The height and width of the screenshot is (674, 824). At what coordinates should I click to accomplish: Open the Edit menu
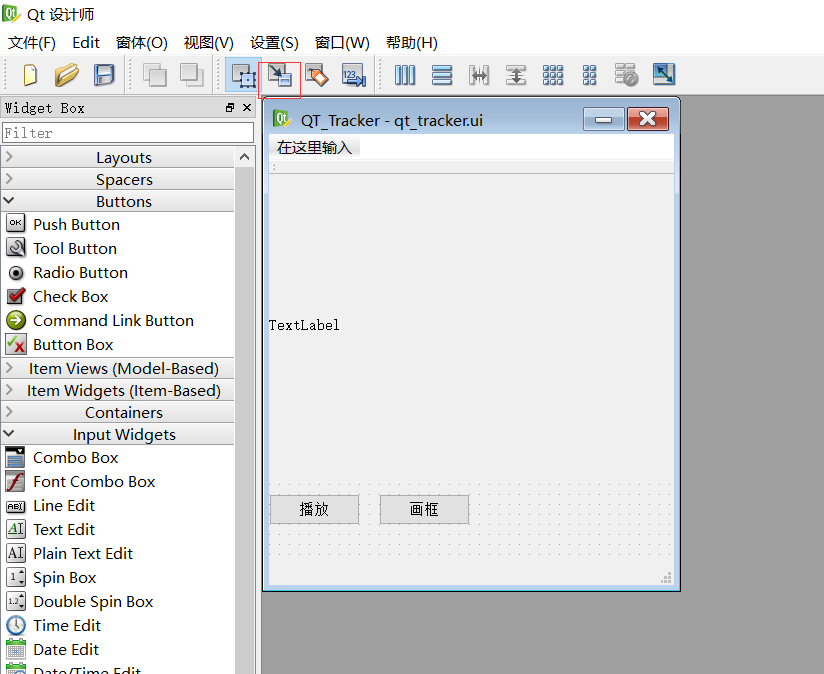86,43
